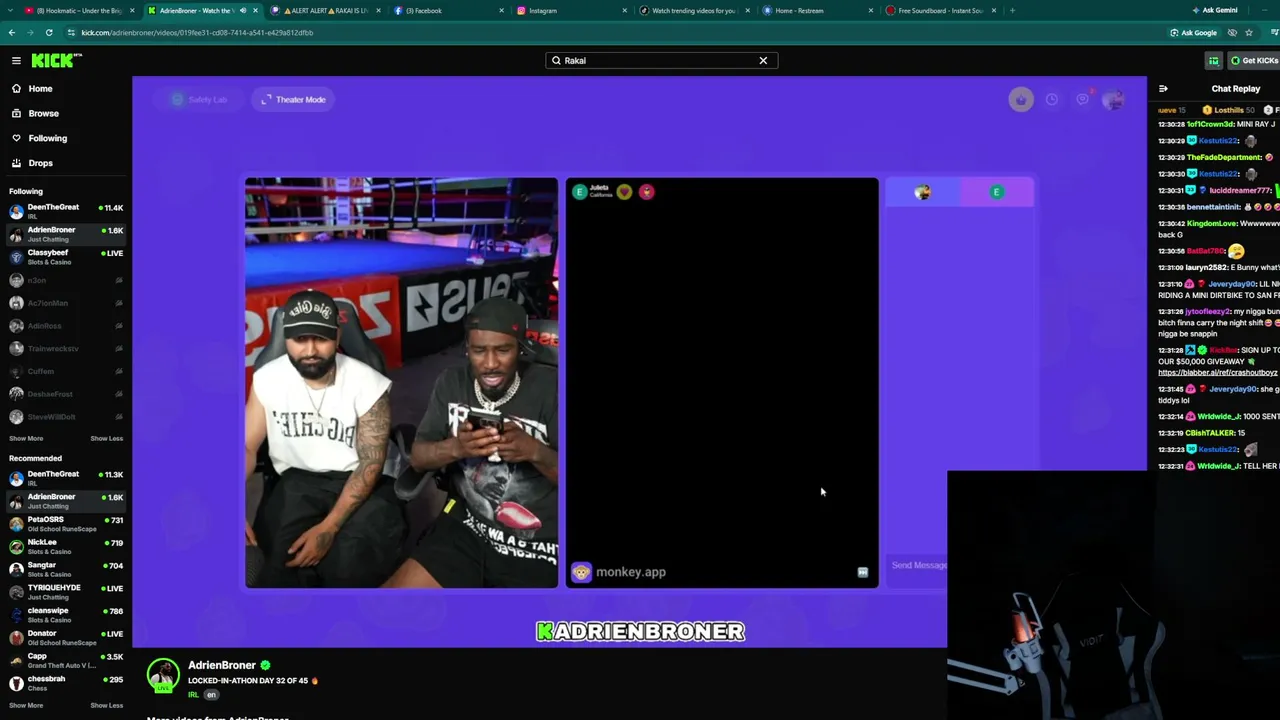Focus the search field containing Rakai

click(660, 60)
